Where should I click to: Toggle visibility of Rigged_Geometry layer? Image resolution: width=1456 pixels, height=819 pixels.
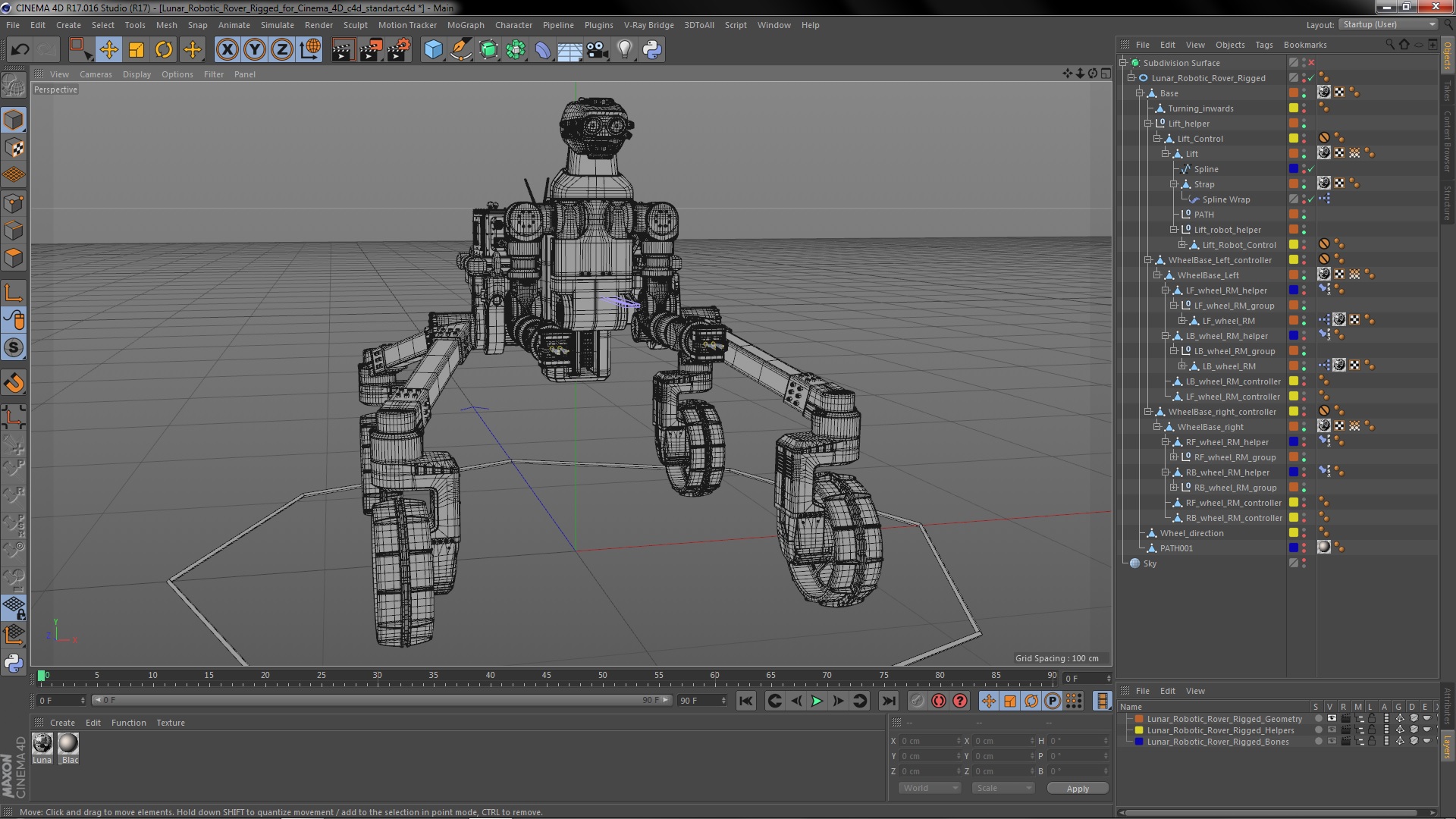[x=1331, y=719]
